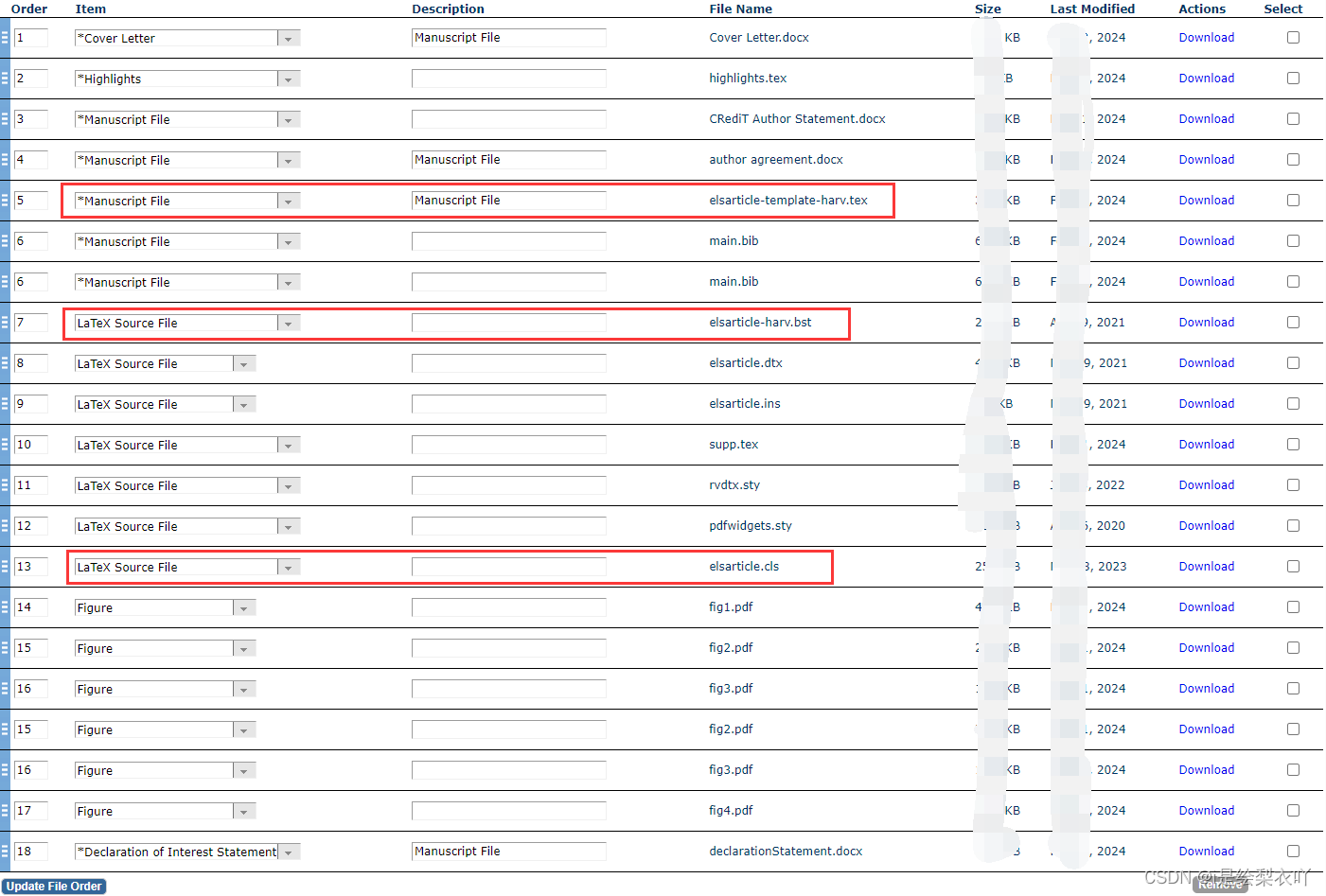This screenshot has height=896, width=1326.
Task: Download the elsarticle.cls file
Action: 1206,567
